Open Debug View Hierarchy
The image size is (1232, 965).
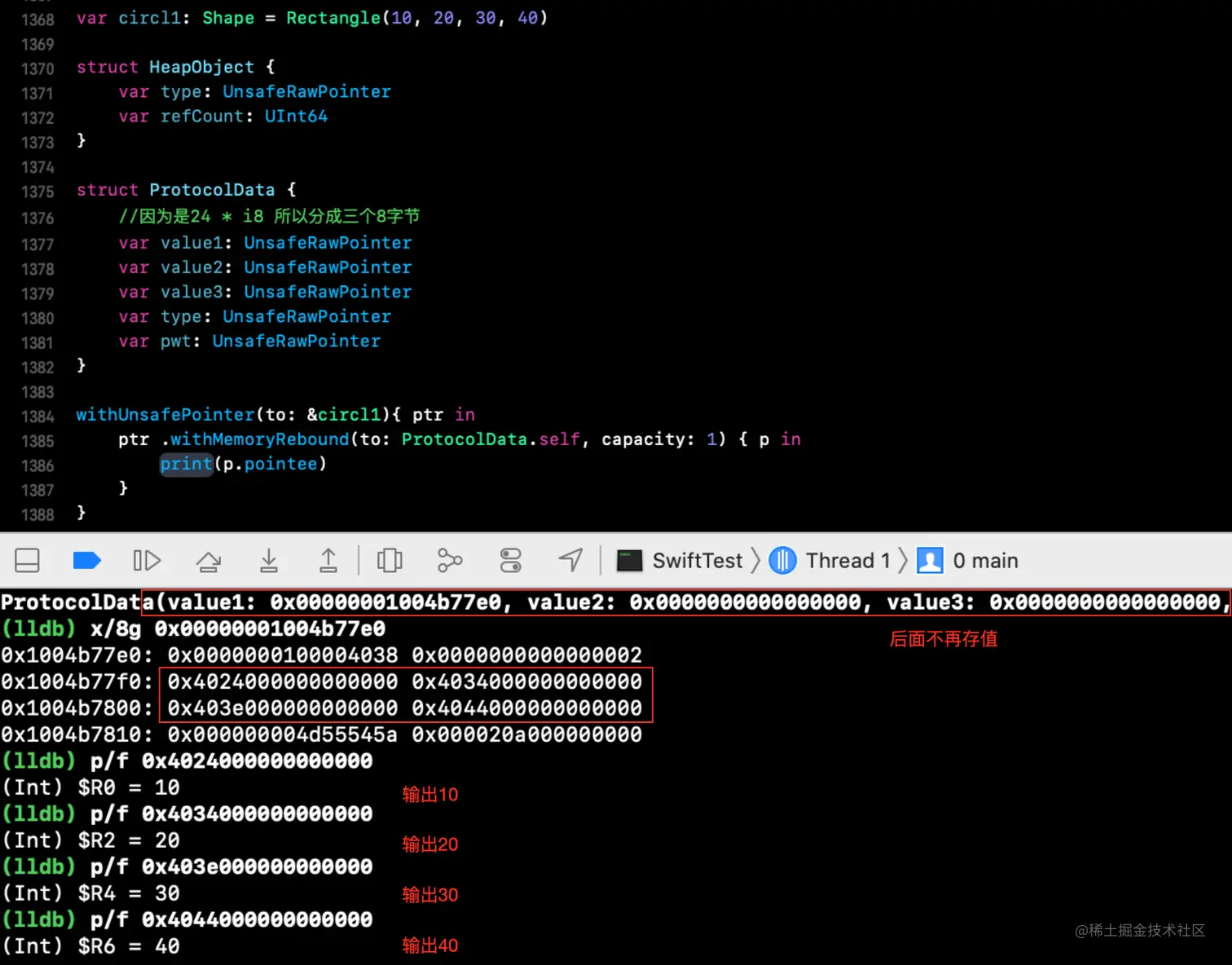[x=389, y=561]
